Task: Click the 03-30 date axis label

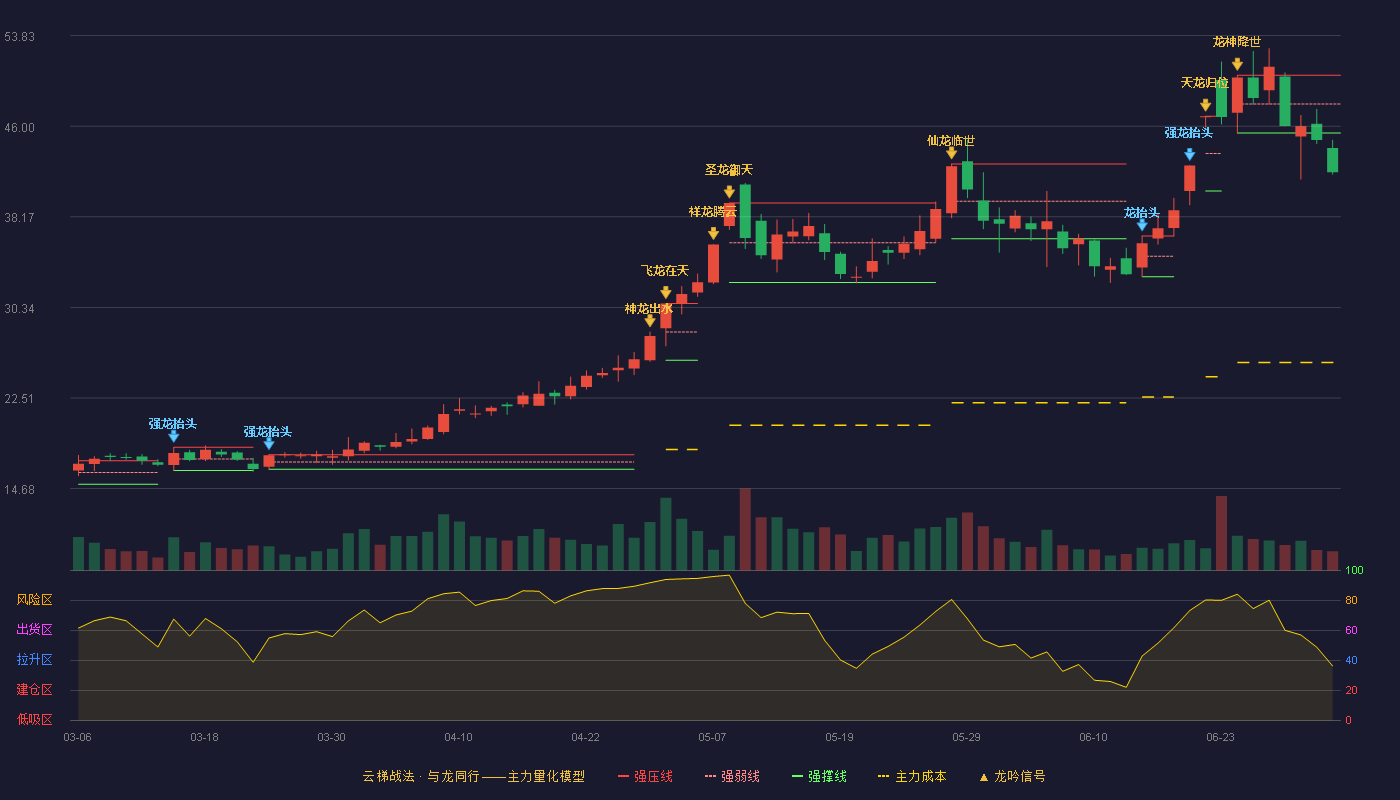Action: pos(331,737)
